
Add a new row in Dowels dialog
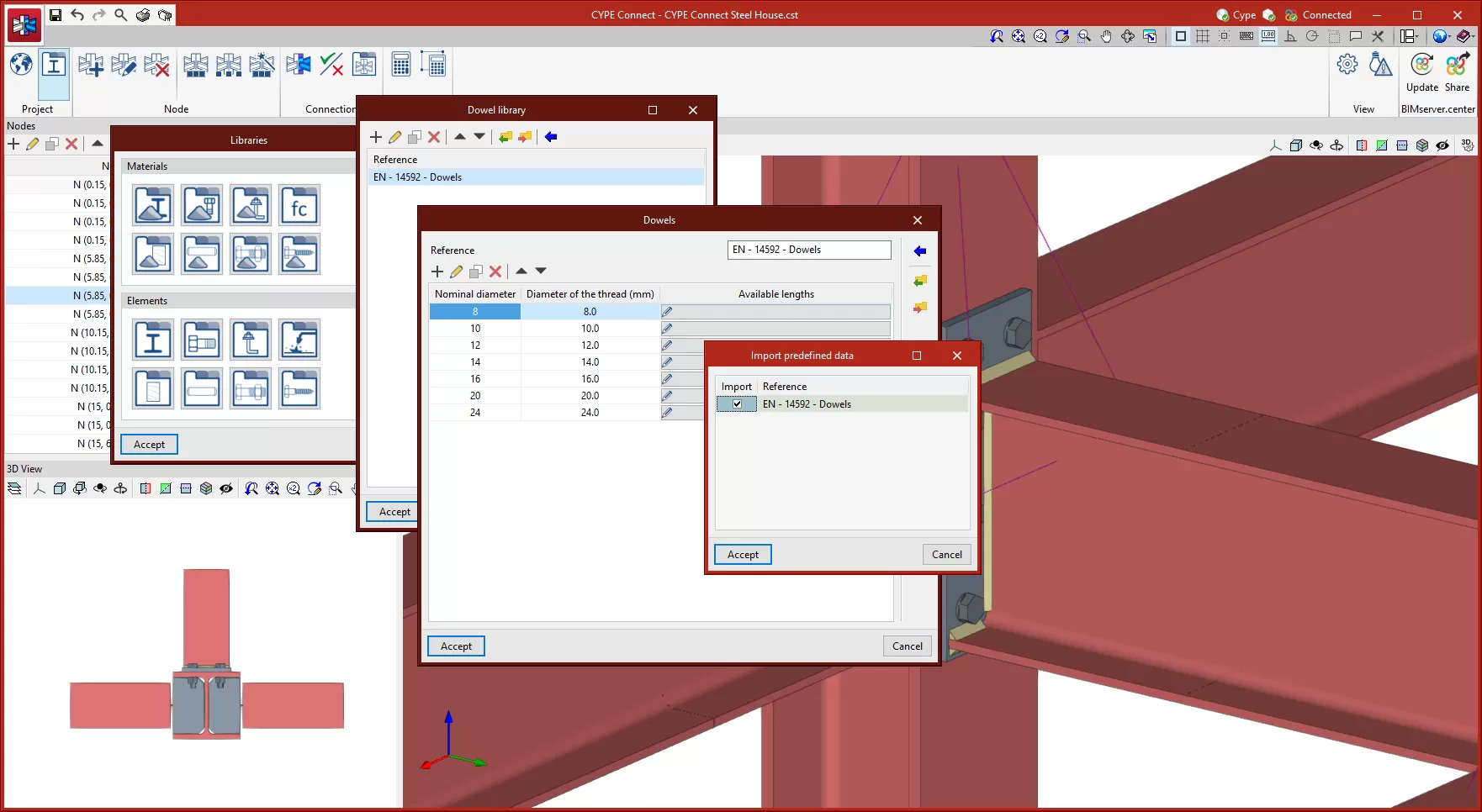coord(437,272)
